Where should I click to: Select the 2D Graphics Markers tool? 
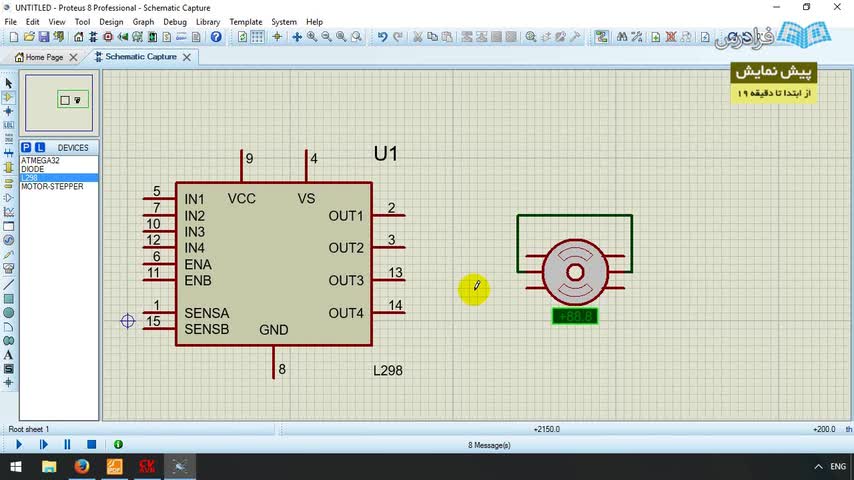point(8,382)
